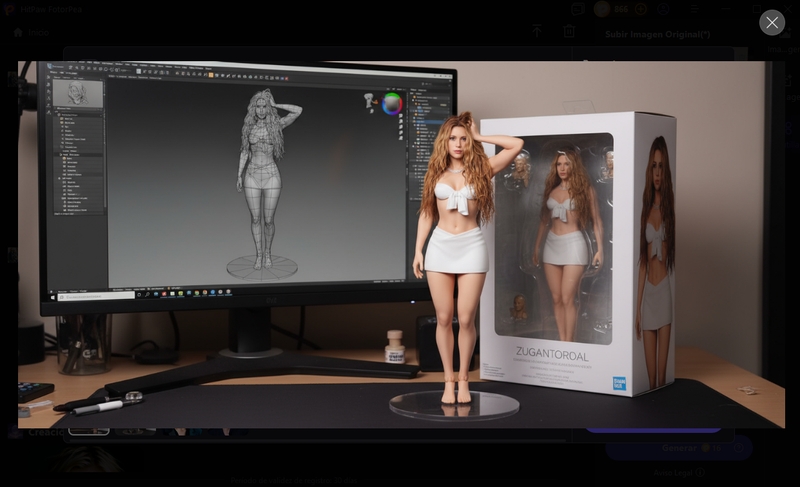Close the image preview with the round X

click(772, 22)
